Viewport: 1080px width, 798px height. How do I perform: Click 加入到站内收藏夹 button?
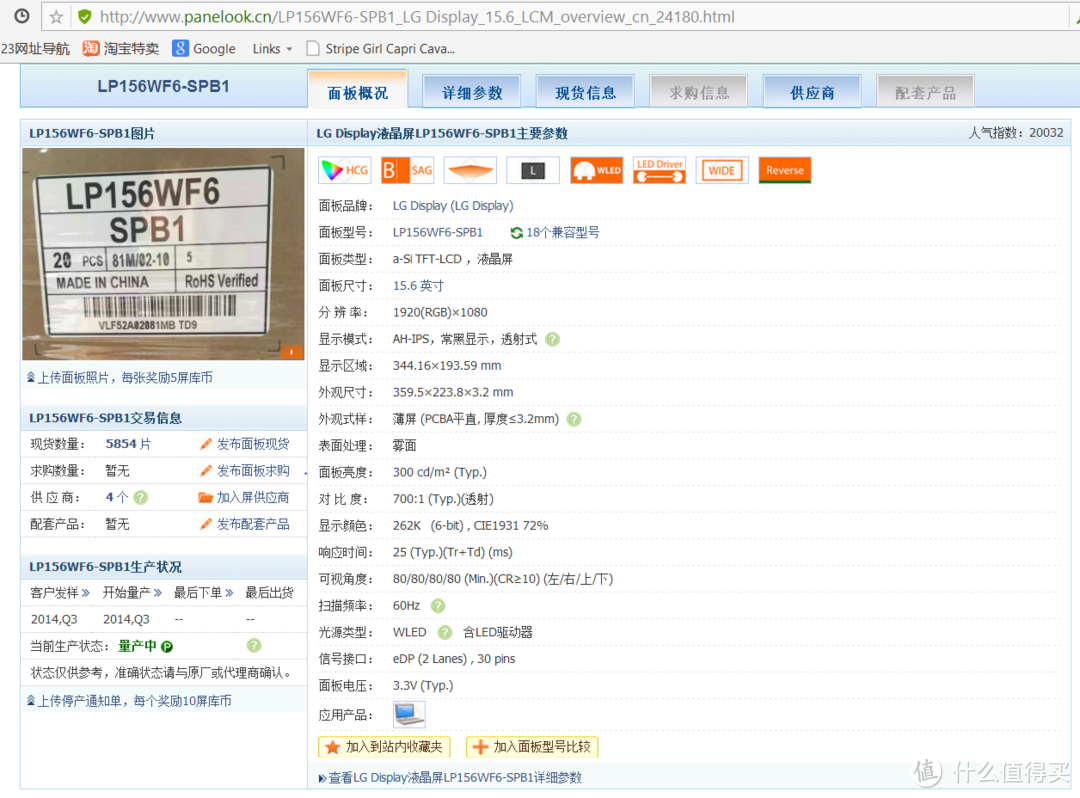(384, 747)
